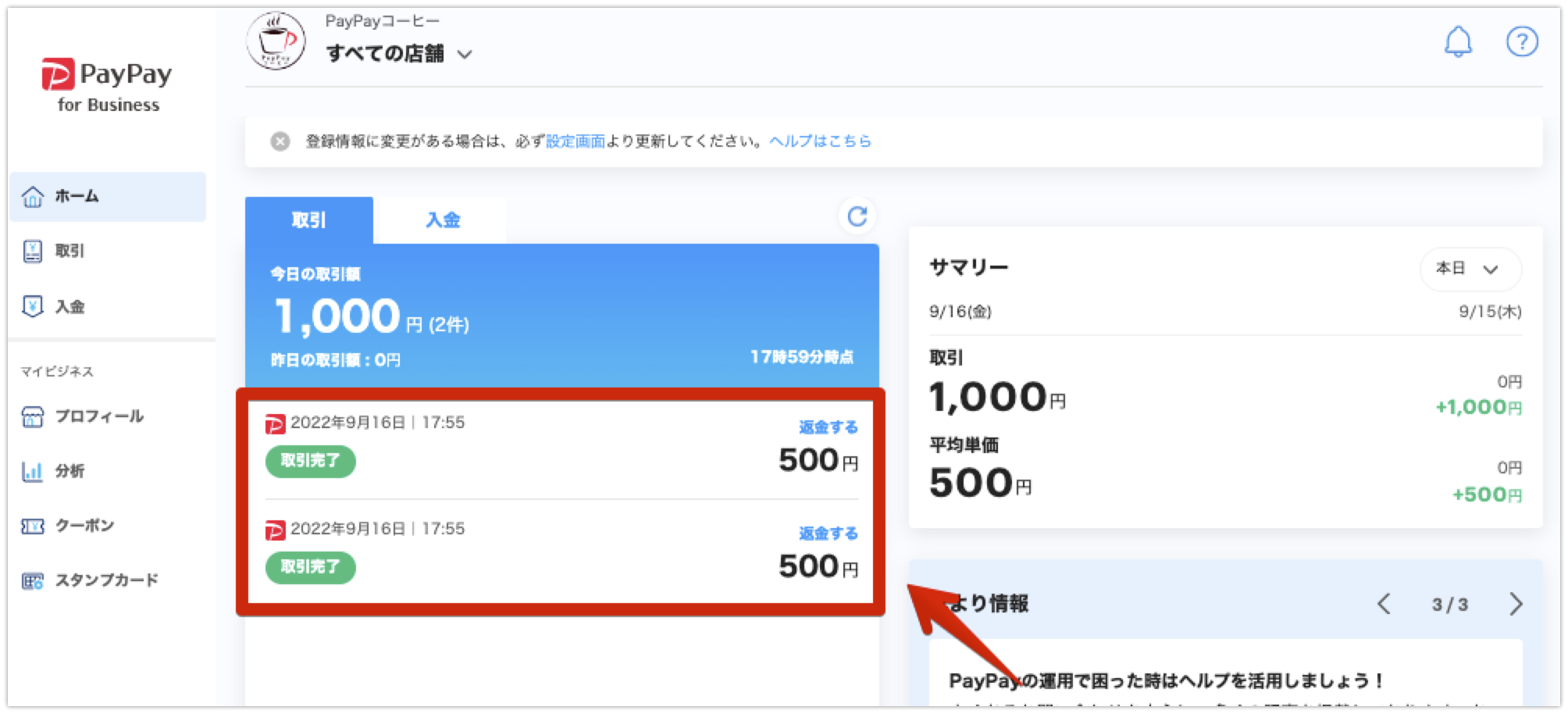1568x714 pixels.
Task: Click the ticket icon beside クーポン
Action: click(x=32, y=527)
